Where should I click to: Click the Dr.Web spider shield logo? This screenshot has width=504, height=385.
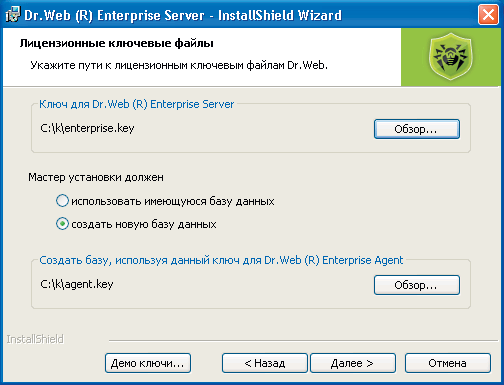pos(451,56)
